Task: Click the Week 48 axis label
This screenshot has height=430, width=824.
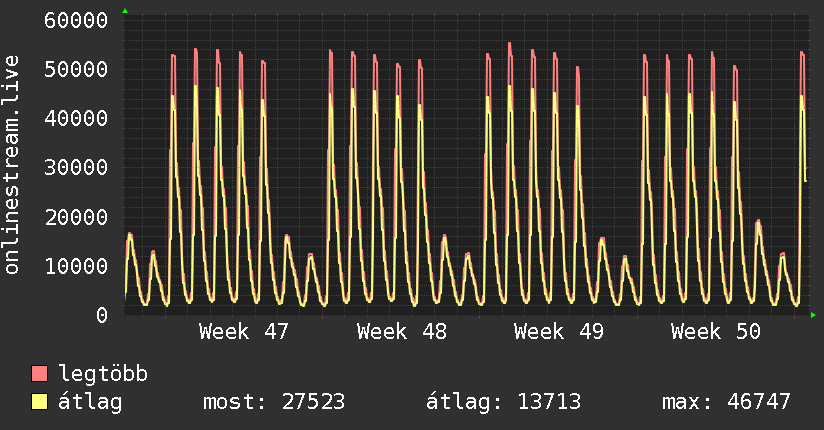Action: (401, 332)
